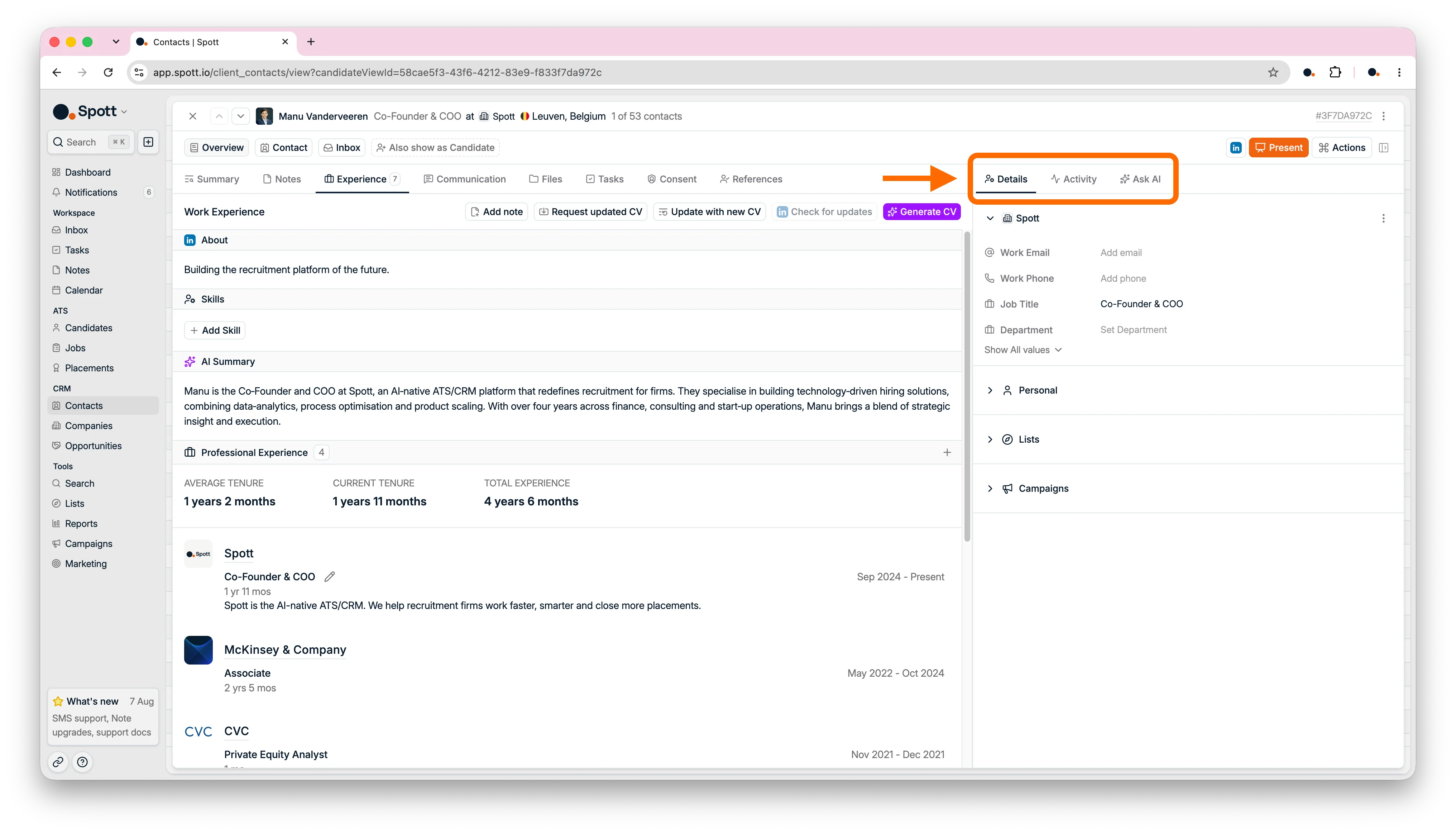Viewport: 1456px width, 833px height.
Task: Open Chrome three-dot menu
Action: point(1399,72)
